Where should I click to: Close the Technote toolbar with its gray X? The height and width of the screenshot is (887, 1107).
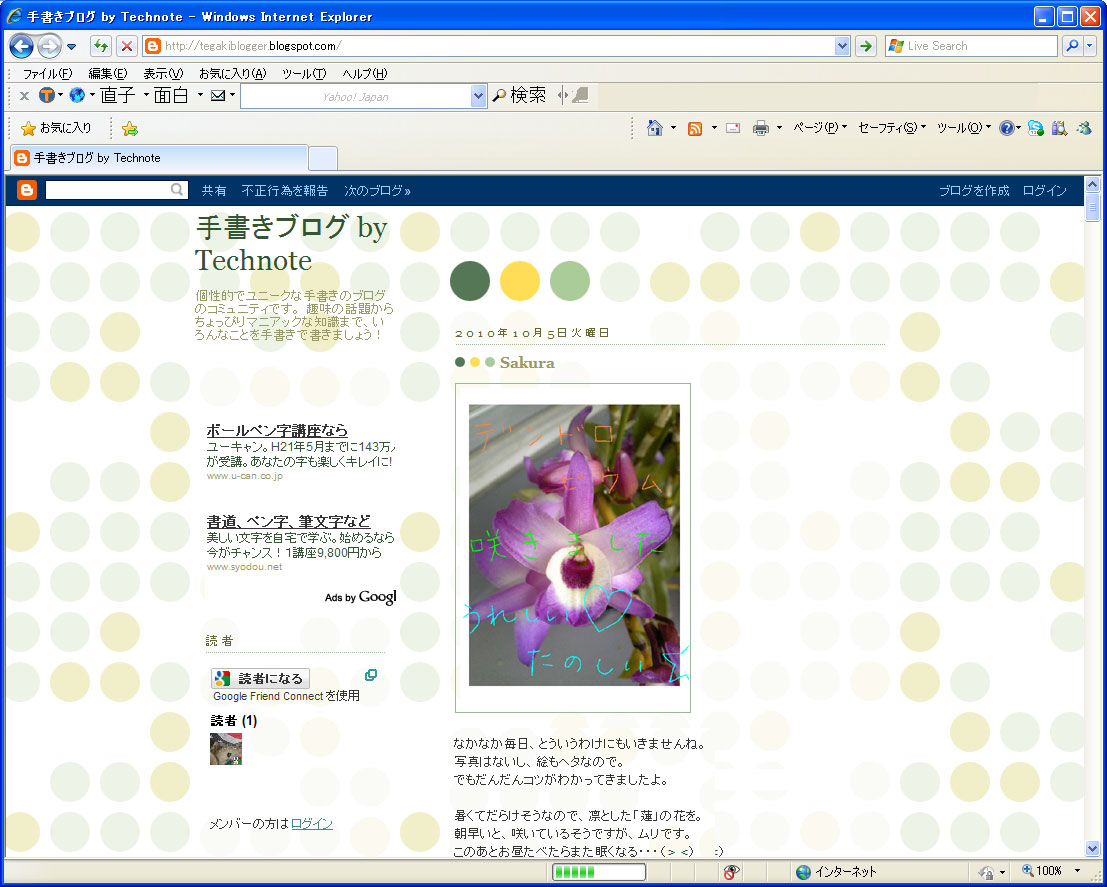(x=24, y=96)
